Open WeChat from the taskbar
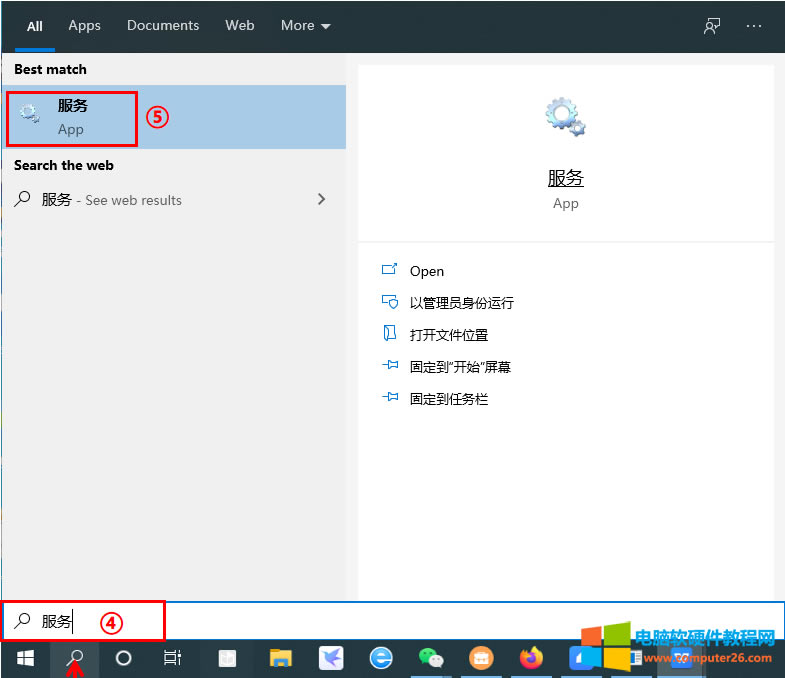Screen dimensions: 785x678 click(431, 658)
